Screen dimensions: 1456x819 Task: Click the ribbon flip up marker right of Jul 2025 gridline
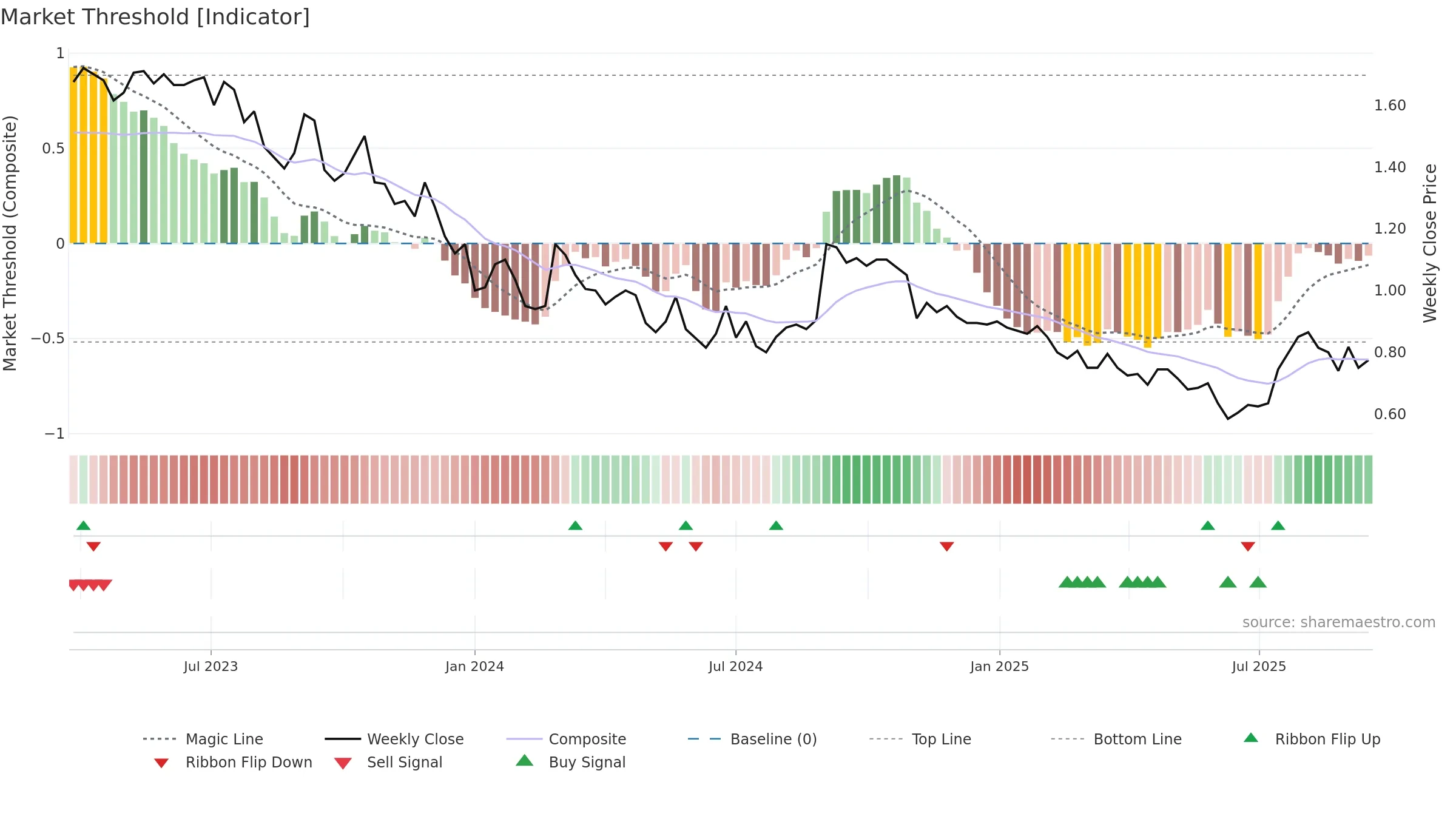pos(1278,525)
